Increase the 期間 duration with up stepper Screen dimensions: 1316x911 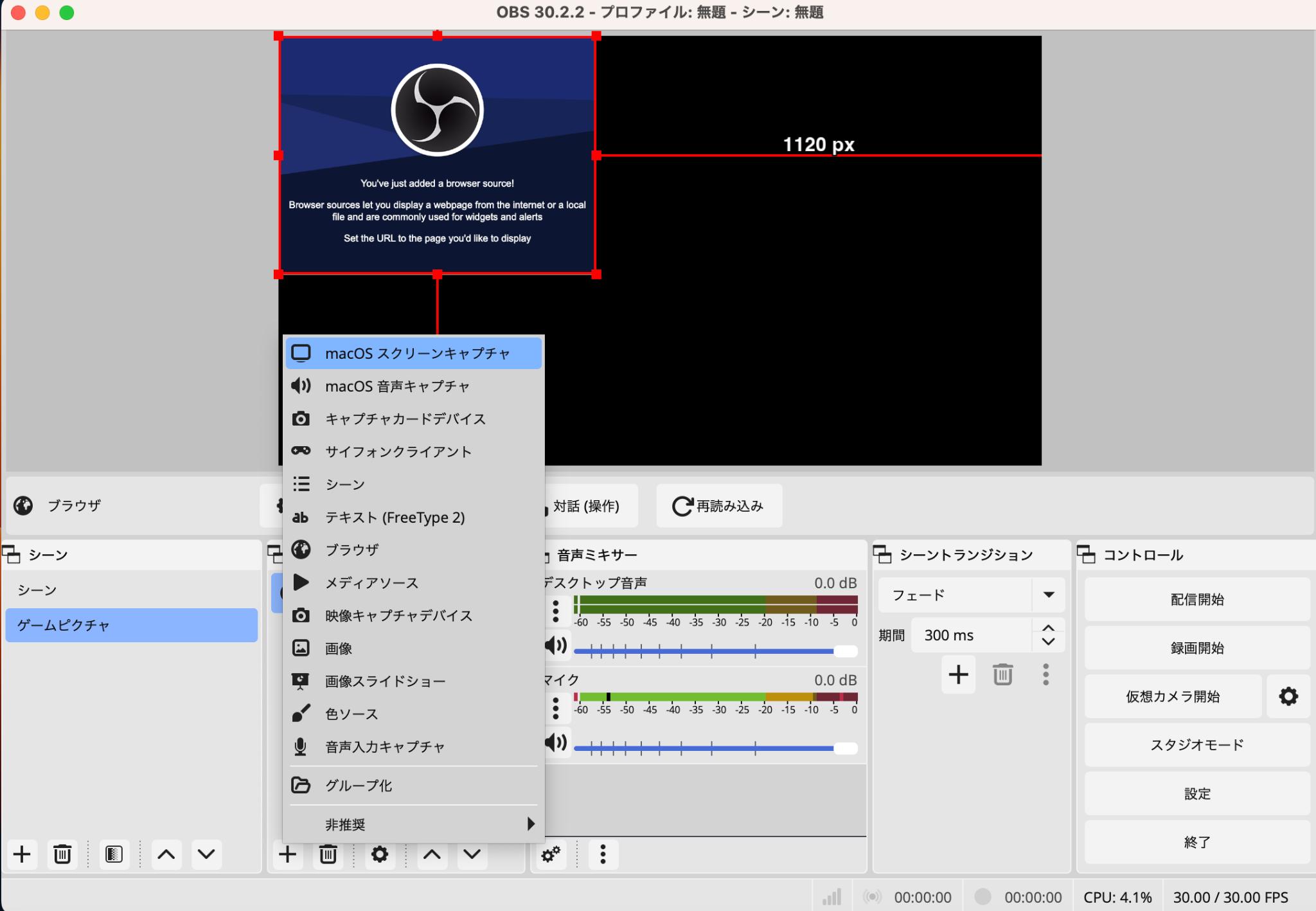1048,628
